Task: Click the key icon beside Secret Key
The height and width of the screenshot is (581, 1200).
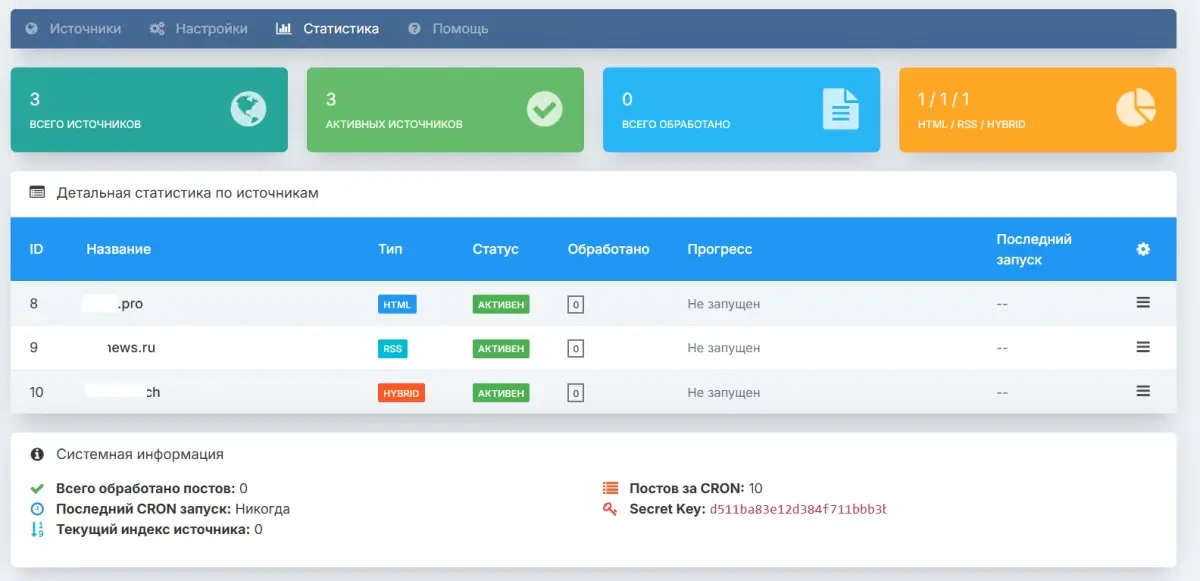Action: pos(611,510)
